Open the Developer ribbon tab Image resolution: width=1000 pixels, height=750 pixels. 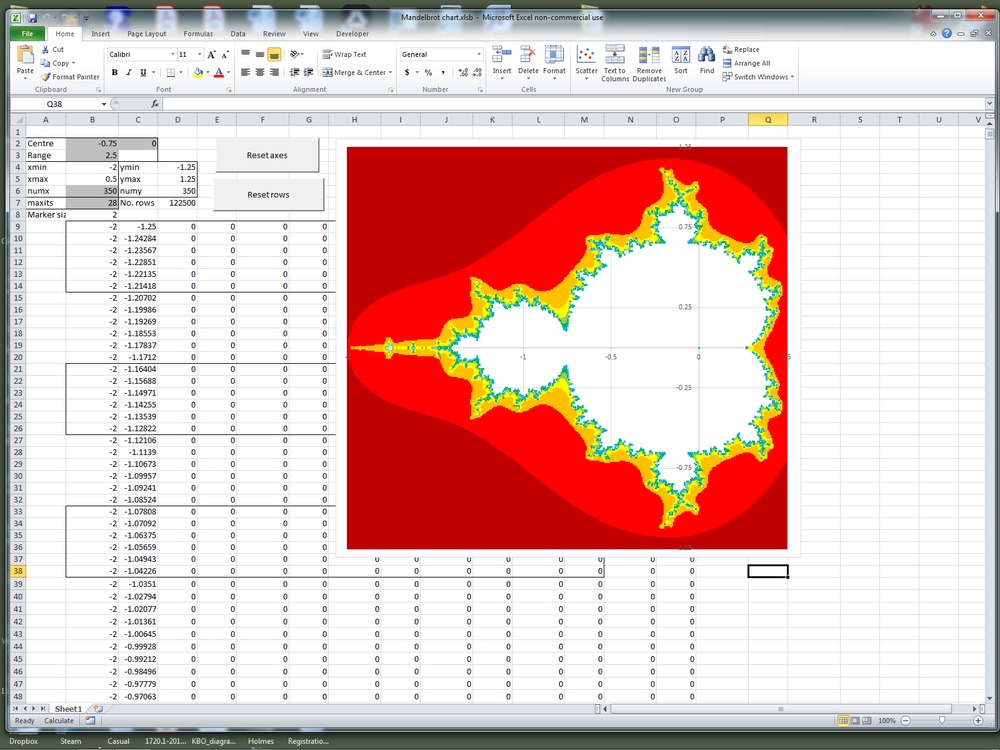coord(352,33)
